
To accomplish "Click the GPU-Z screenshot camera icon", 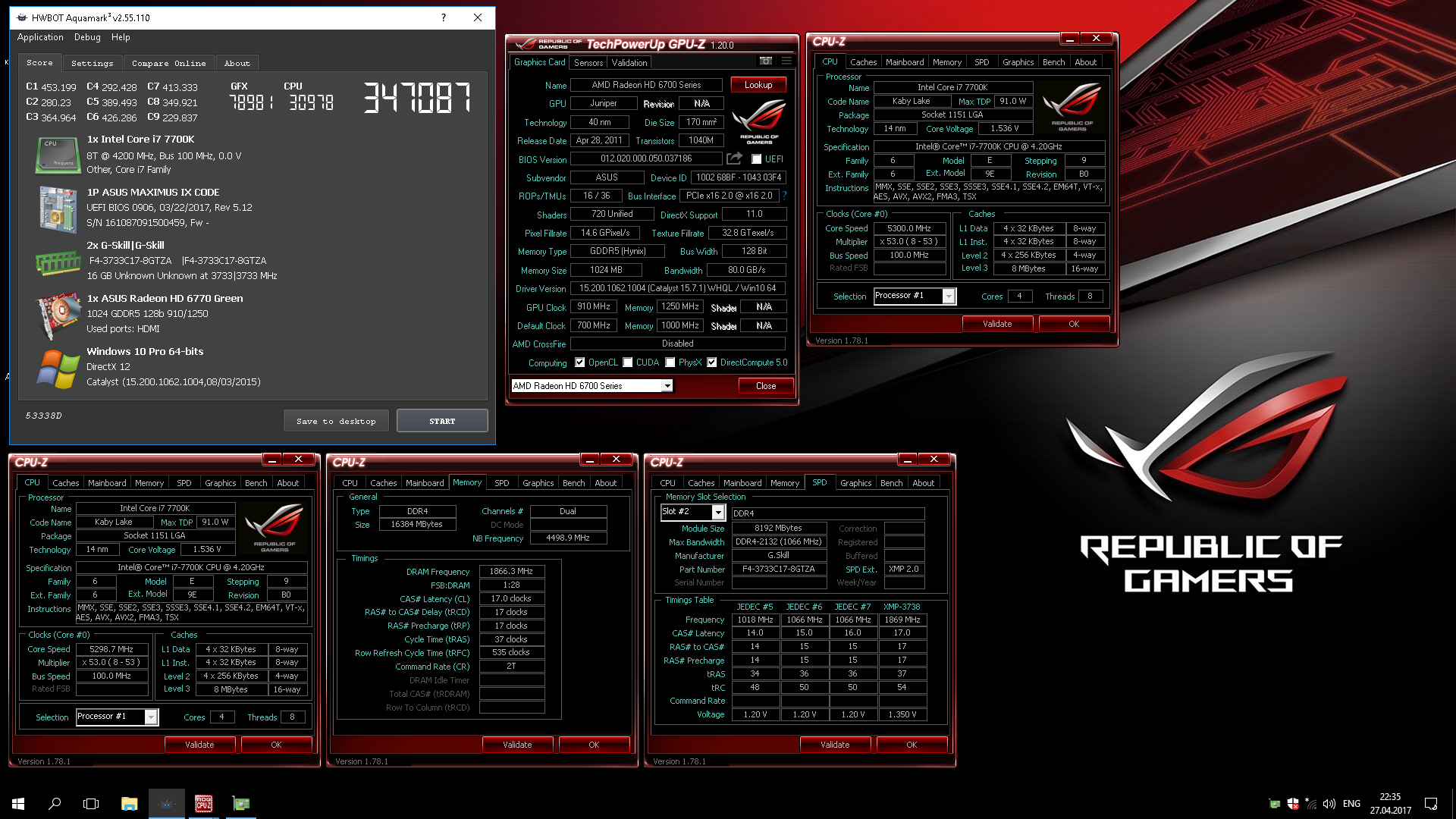I will (766, 61).
